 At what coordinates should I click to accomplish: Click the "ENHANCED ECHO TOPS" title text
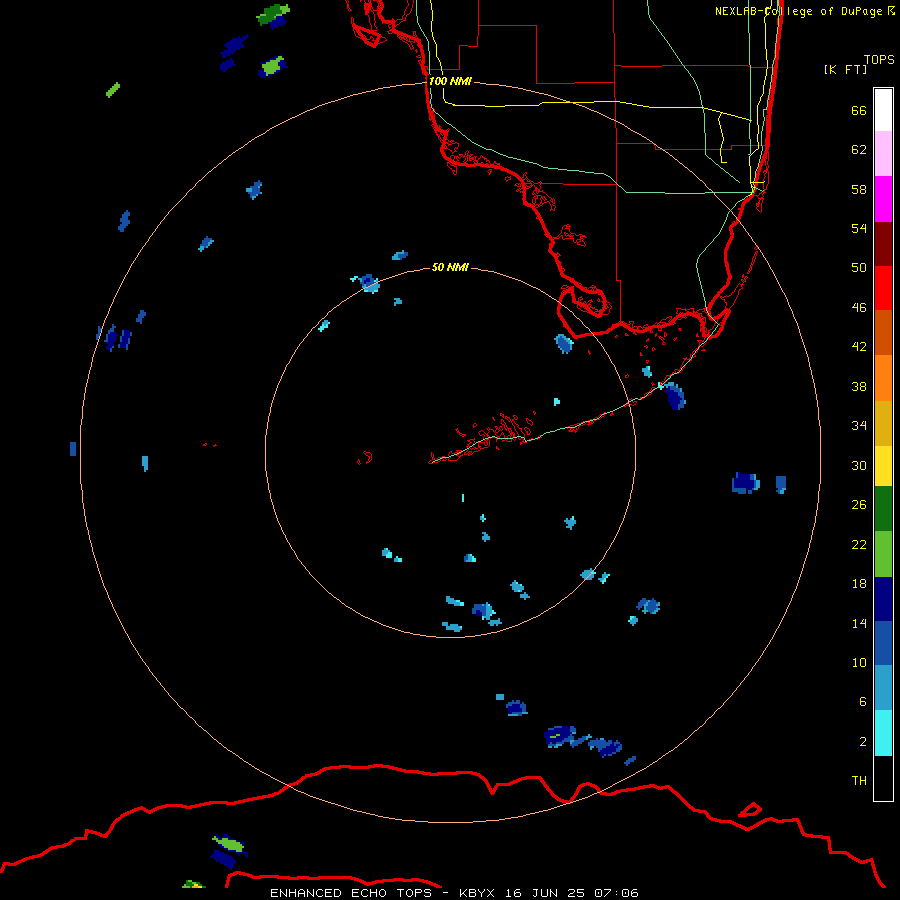(351, 893)
